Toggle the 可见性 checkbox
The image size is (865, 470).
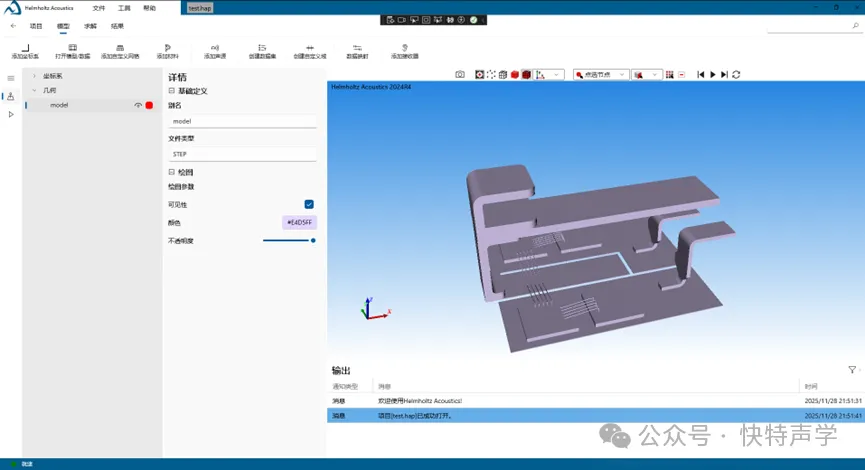[x=309, y=204]
